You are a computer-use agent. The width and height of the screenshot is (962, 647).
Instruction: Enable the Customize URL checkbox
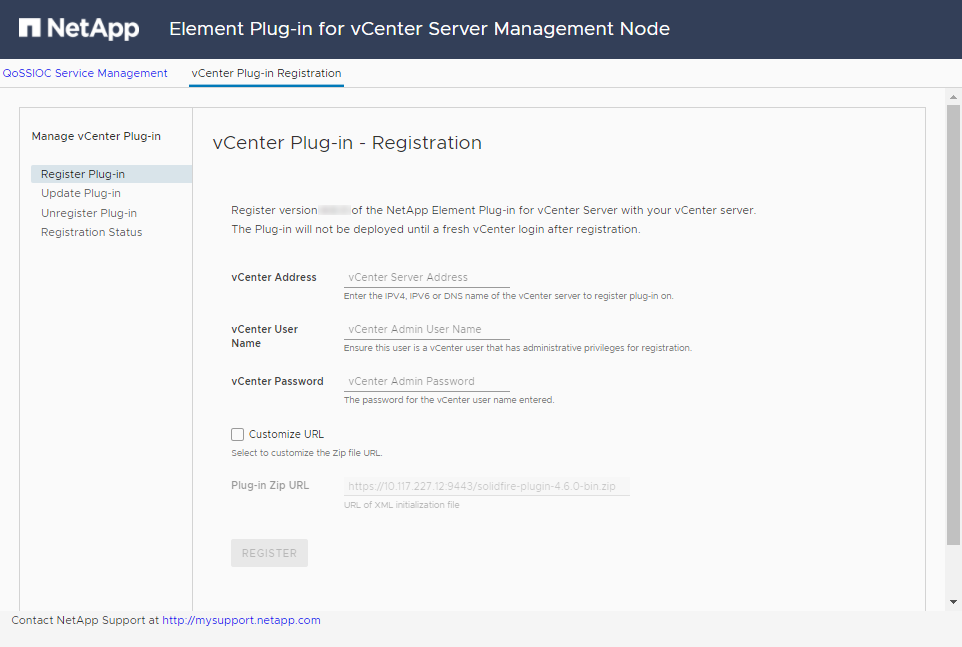238,434
